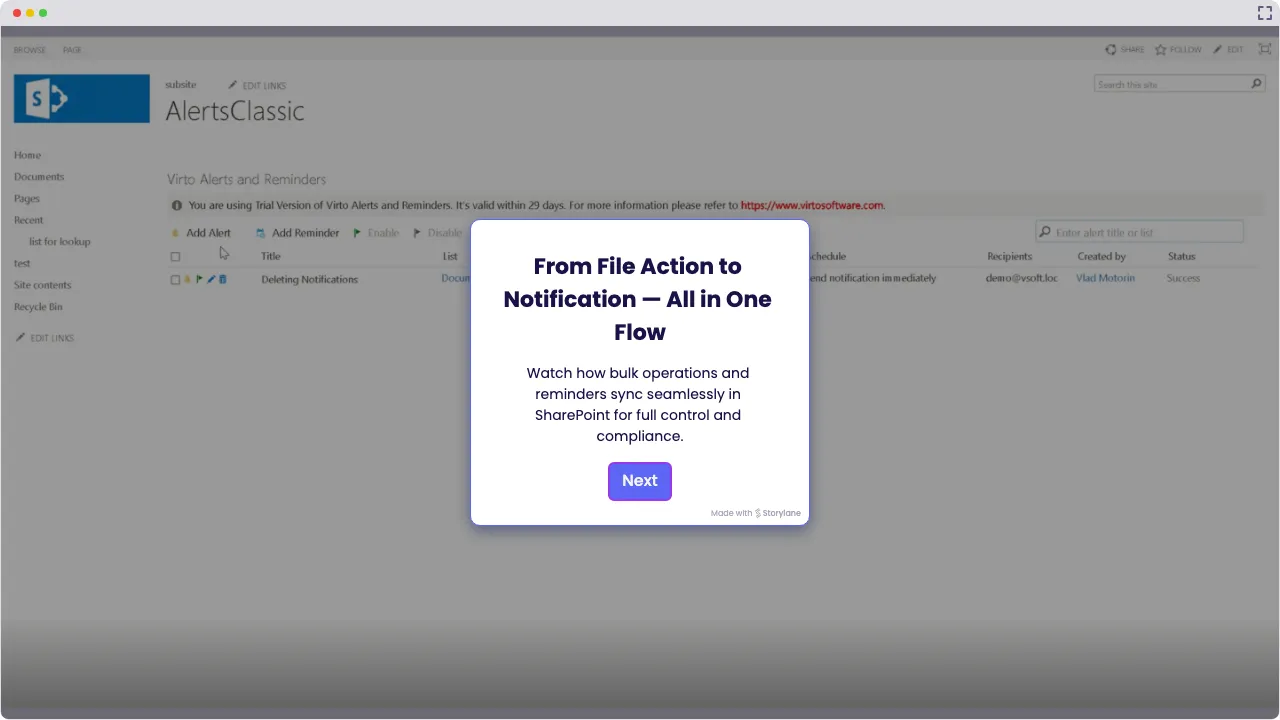Click the SharePoint logo tile

82,98
